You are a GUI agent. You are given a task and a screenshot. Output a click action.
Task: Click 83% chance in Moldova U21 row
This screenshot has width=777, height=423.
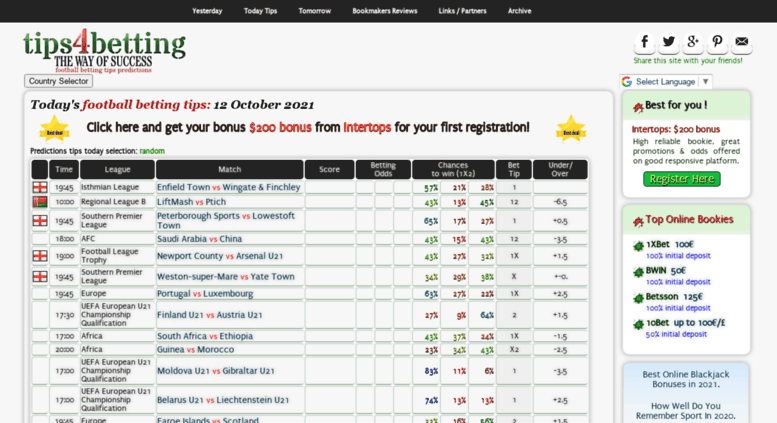[x=431, y=371]
